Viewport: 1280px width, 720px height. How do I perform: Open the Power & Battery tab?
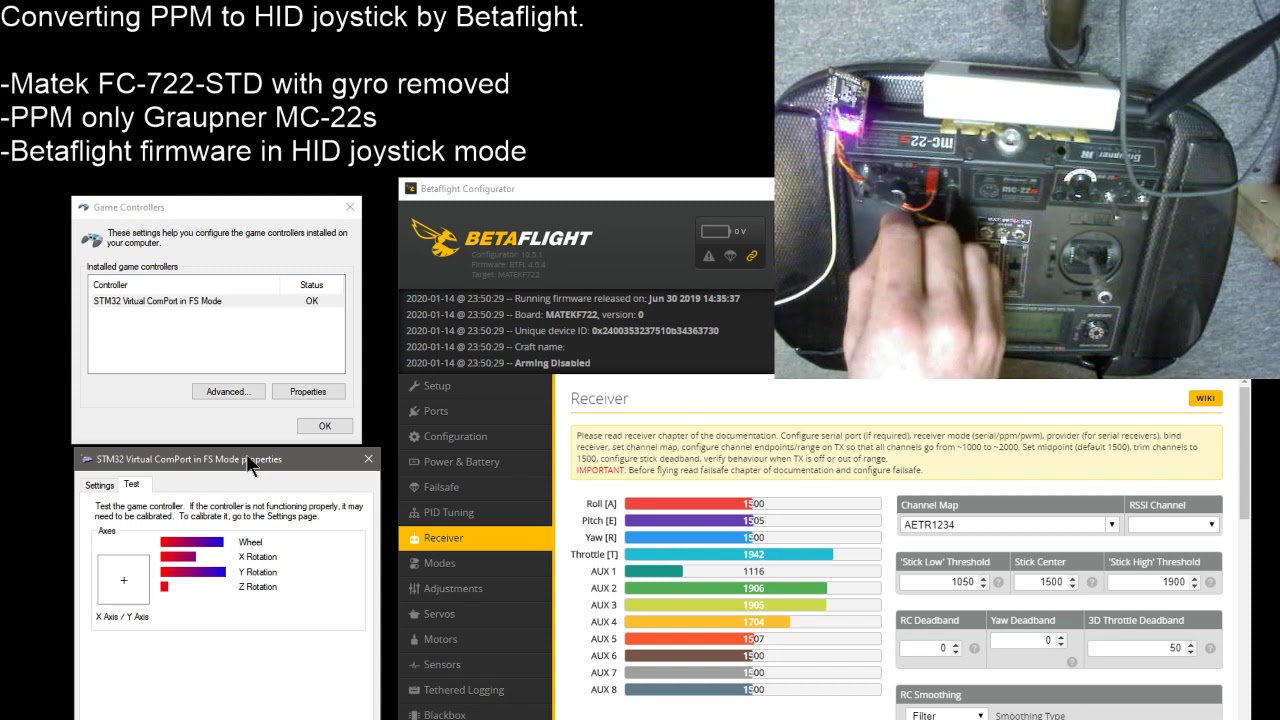pyautogui.click(x=475, y=462)
